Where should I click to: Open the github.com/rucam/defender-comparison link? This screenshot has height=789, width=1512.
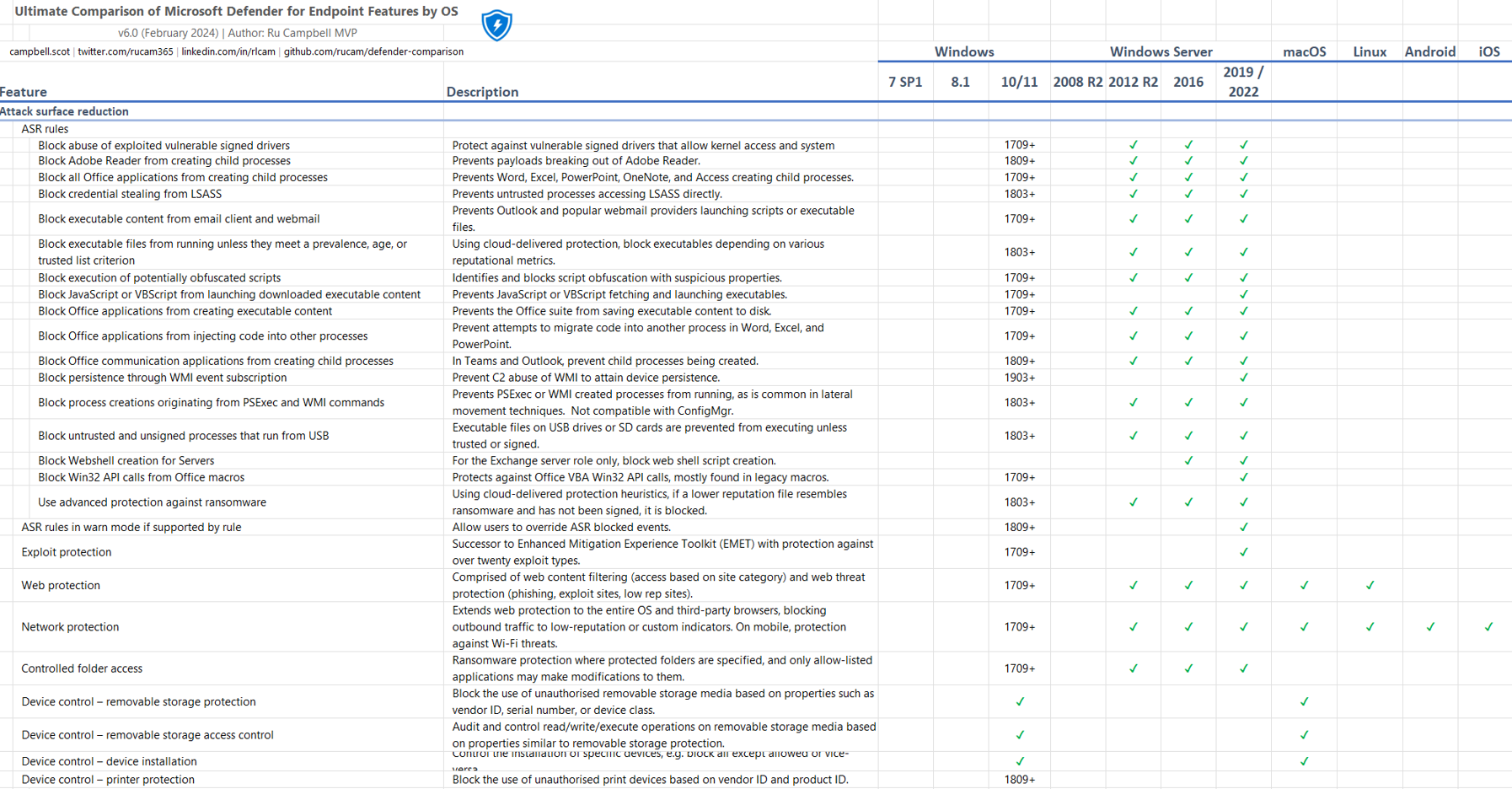[373, 51]
